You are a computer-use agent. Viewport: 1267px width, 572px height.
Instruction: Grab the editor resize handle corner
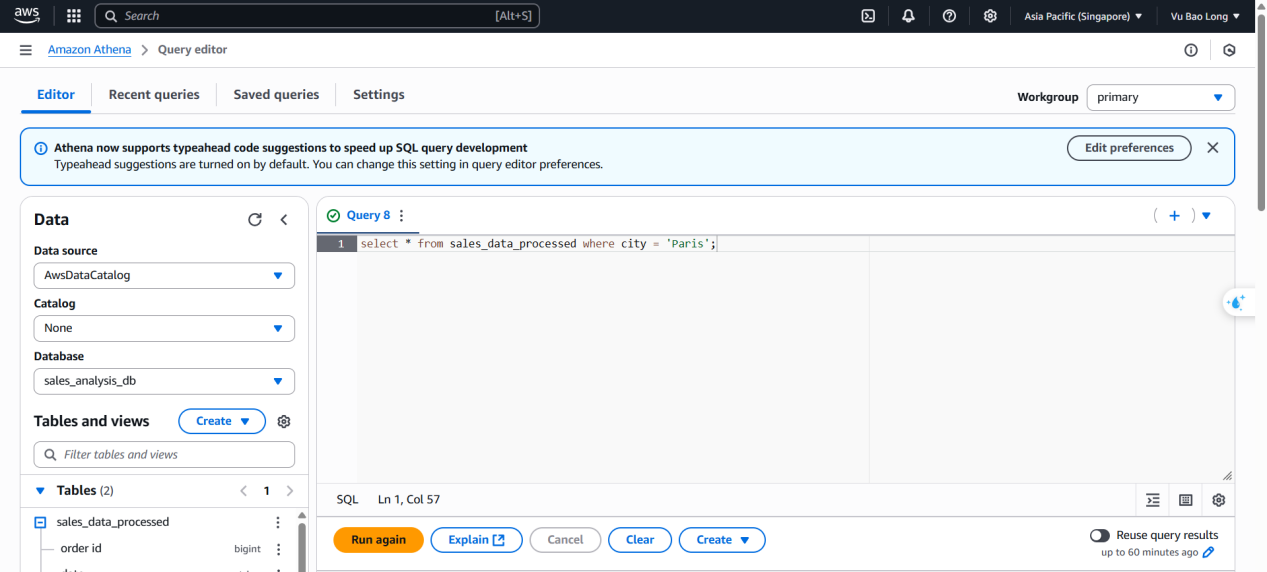click(x=1227, y=476)
